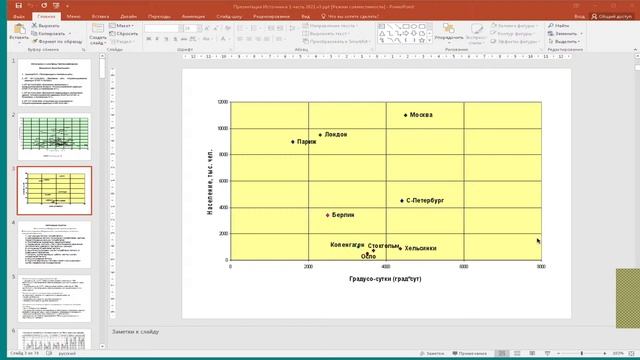Select the triangle shape in shapes gallery

click(x=382, y=33)
